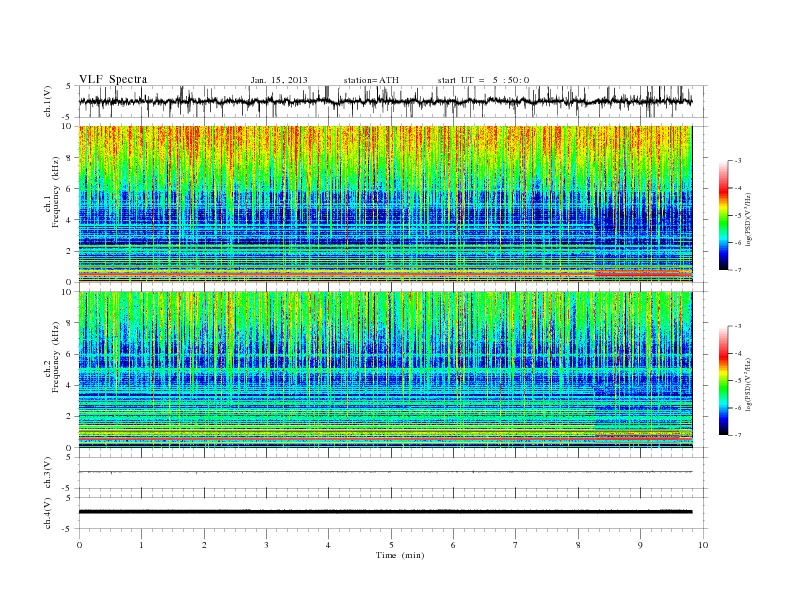
Task: Click the 'ch.4(V)' waveform axis label
Action: tap(48, 513)
